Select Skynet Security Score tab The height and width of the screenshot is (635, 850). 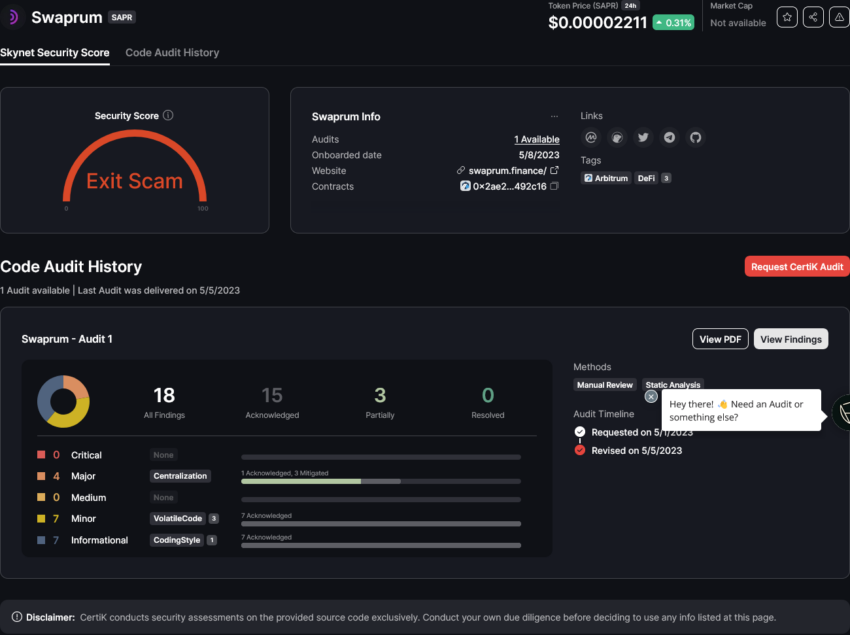(55, 53)
